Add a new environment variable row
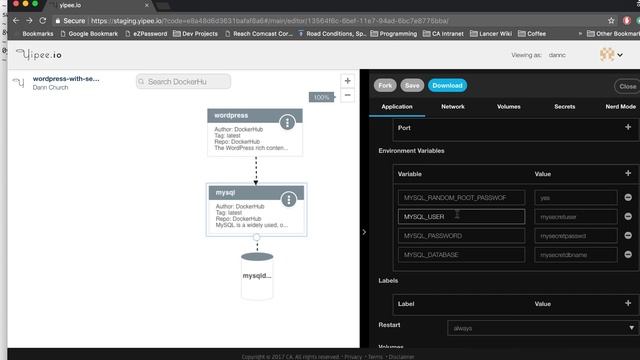Screen dimensions: 640x360 [628, 173]
